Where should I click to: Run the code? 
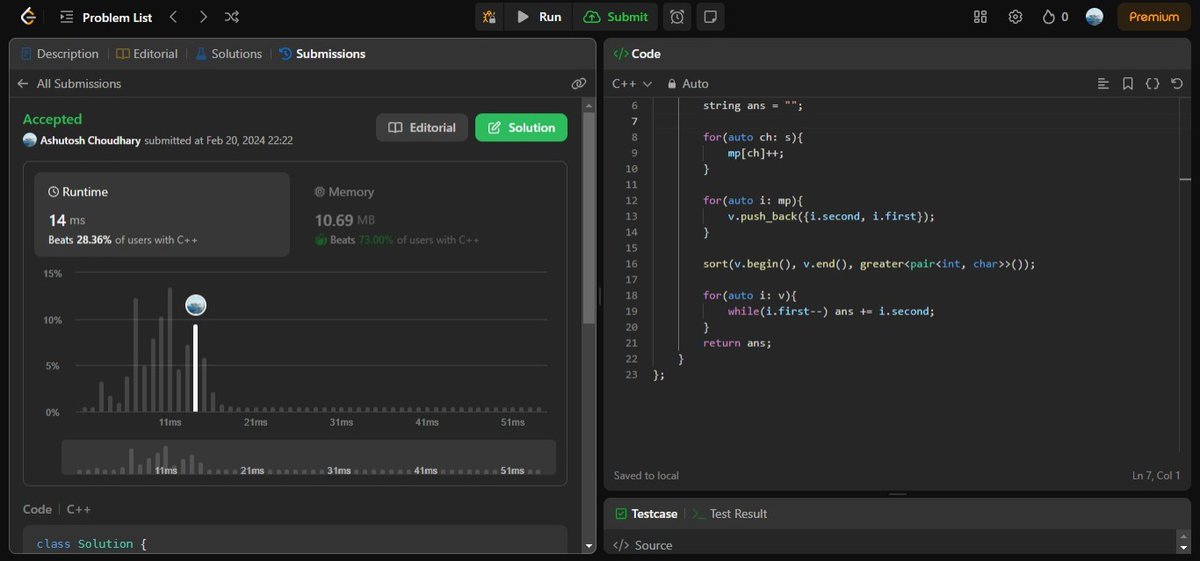pyautogui.click(x=539, y=17)
